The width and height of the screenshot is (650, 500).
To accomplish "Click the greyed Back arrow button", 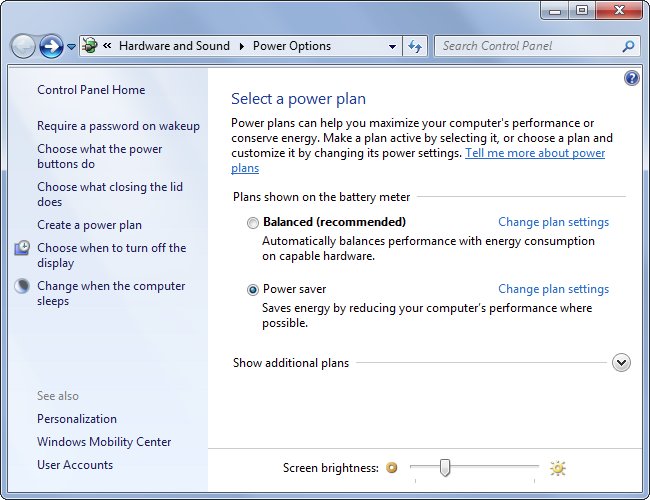I will coord(23,46).
